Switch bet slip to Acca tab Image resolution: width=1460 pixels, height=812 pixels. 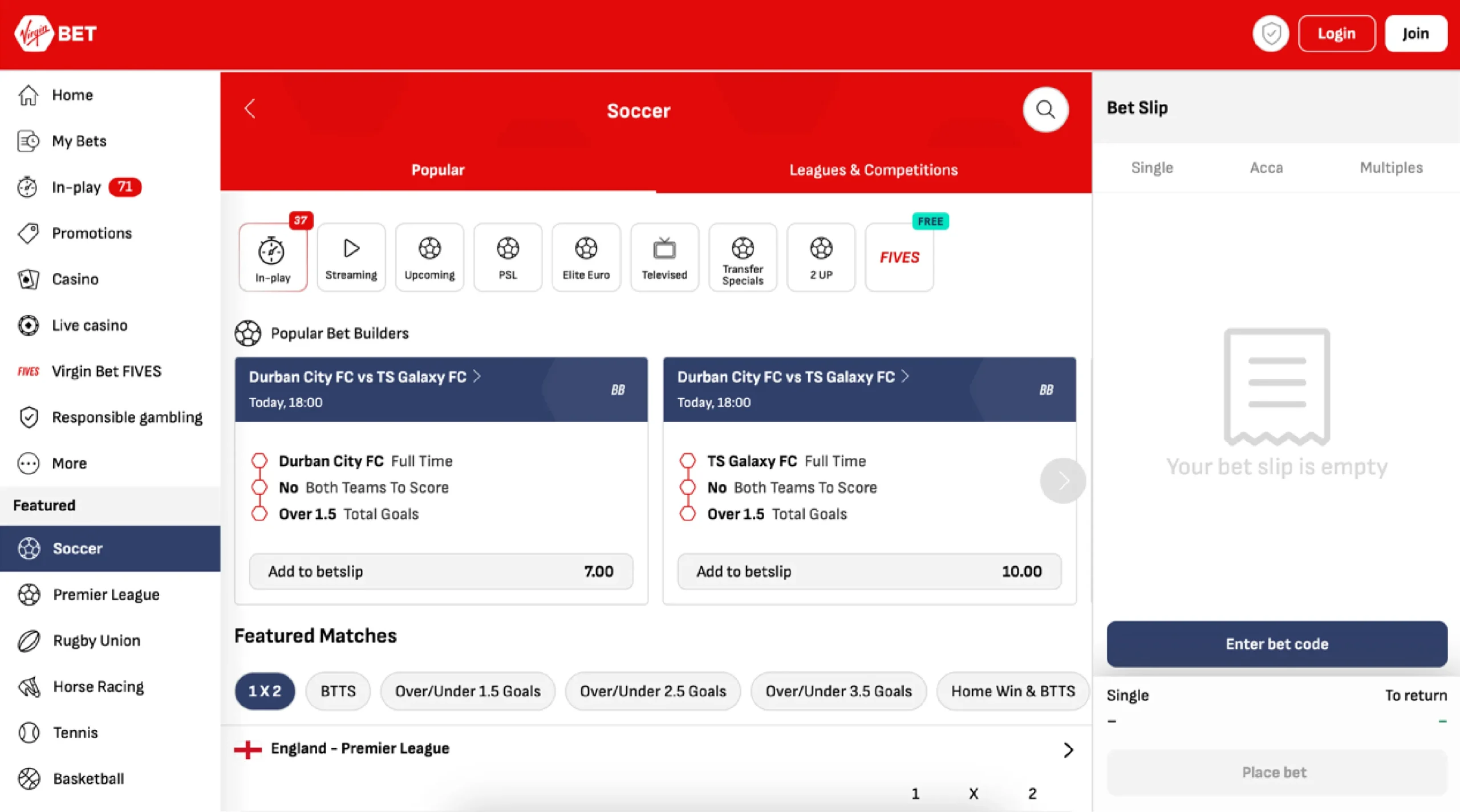[1266, 168]
